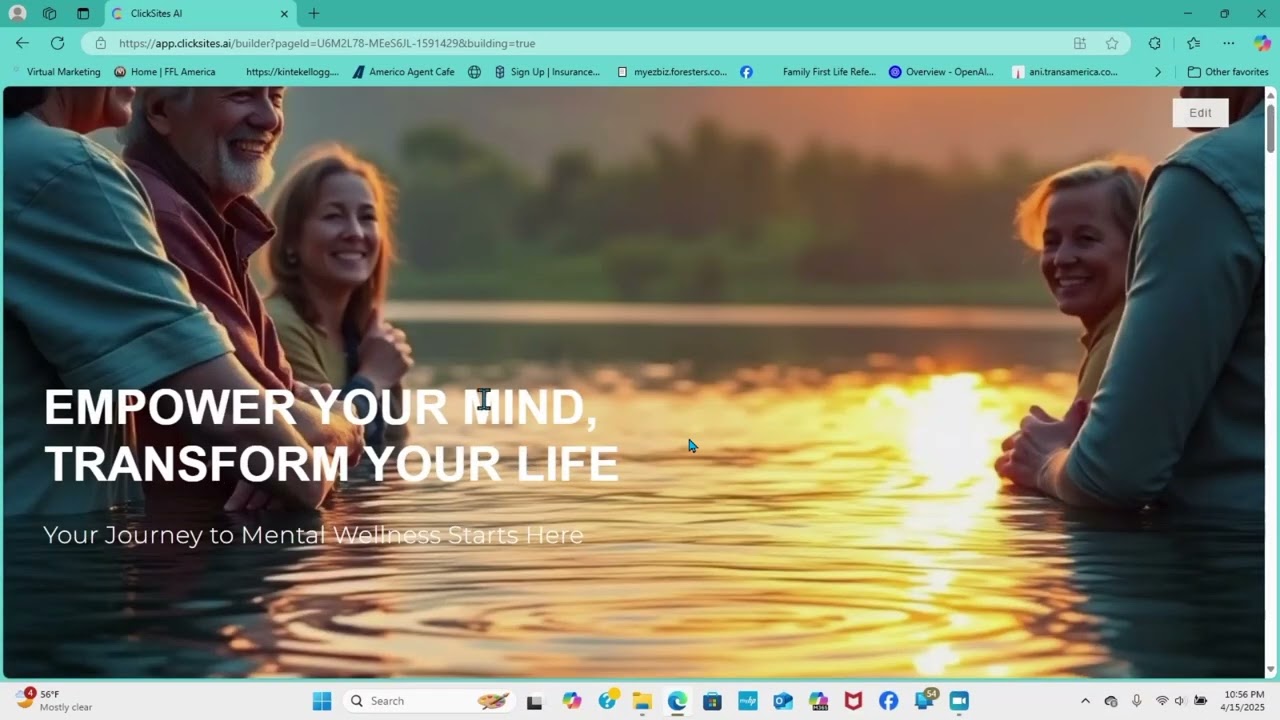Open the Home | FFL America bookmark
Viewport: 1280px width, 720px height.
tap(165, 72)
